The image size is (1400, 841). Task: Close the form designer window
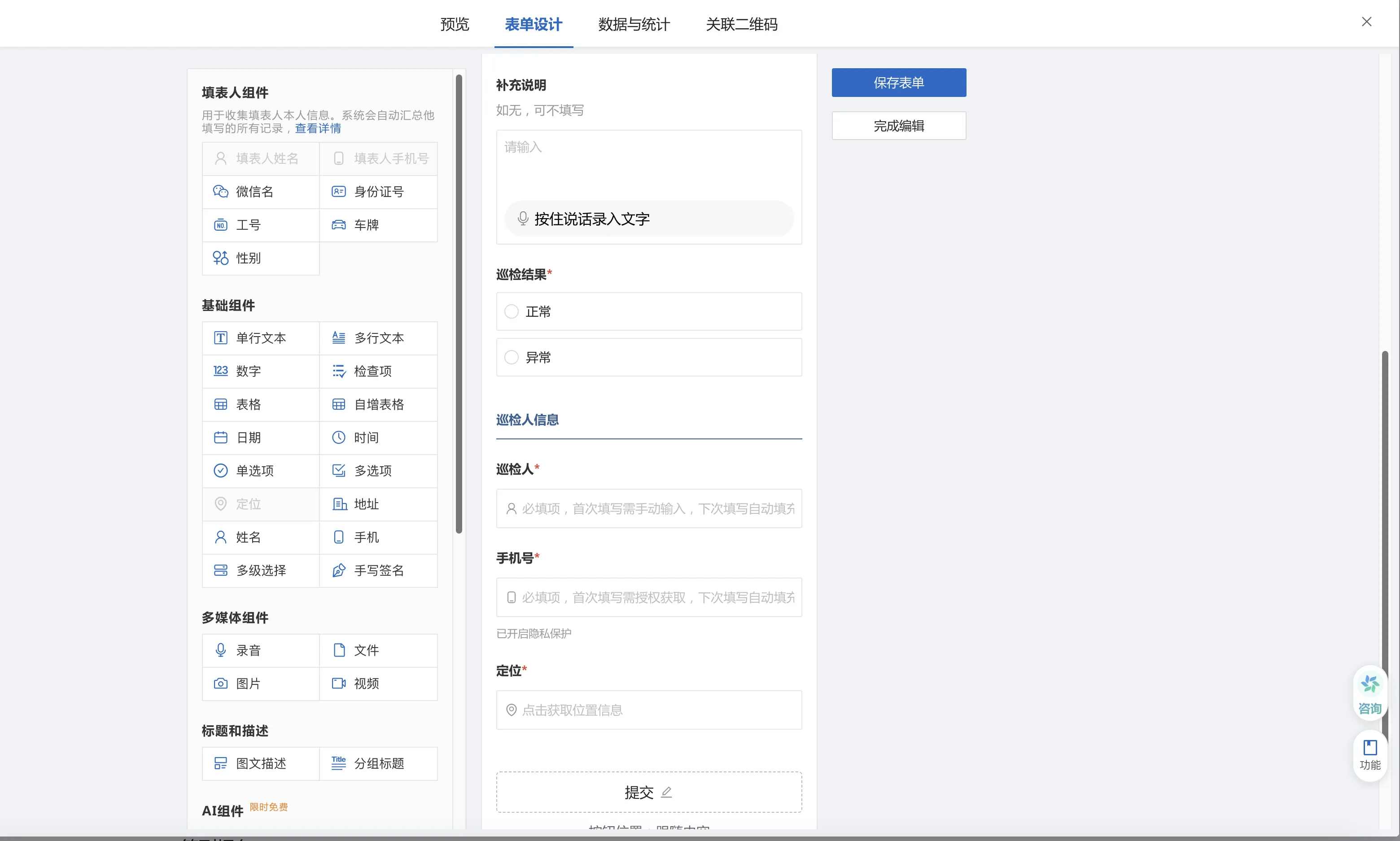pyautogui.click(x=1367, y=22)
